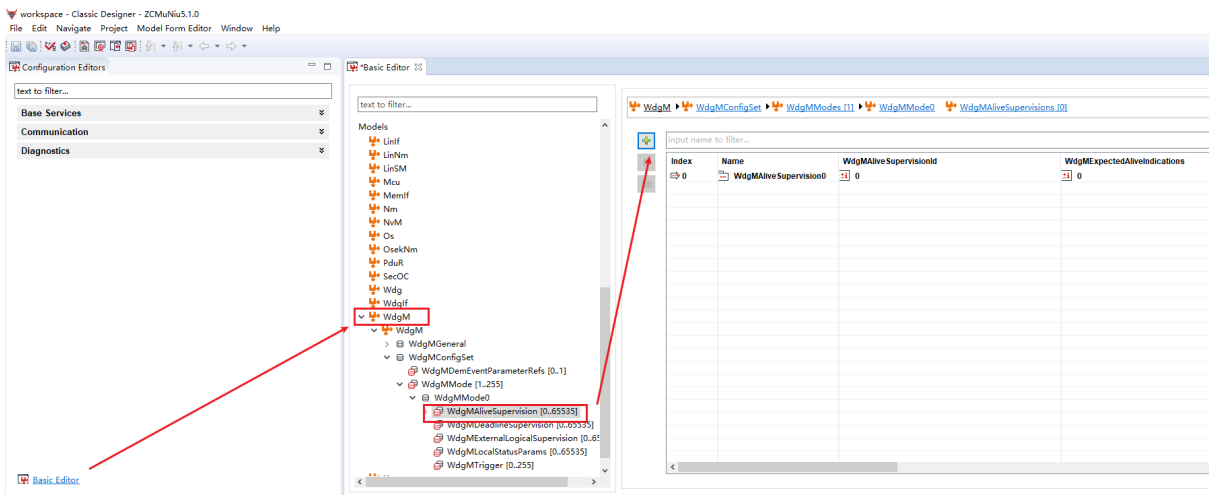Viewport: 1214px width, 499px height.
Task: Collapse the WdgMConfigSet tree node
Action: pyautogui.click(x=387, y=357)
